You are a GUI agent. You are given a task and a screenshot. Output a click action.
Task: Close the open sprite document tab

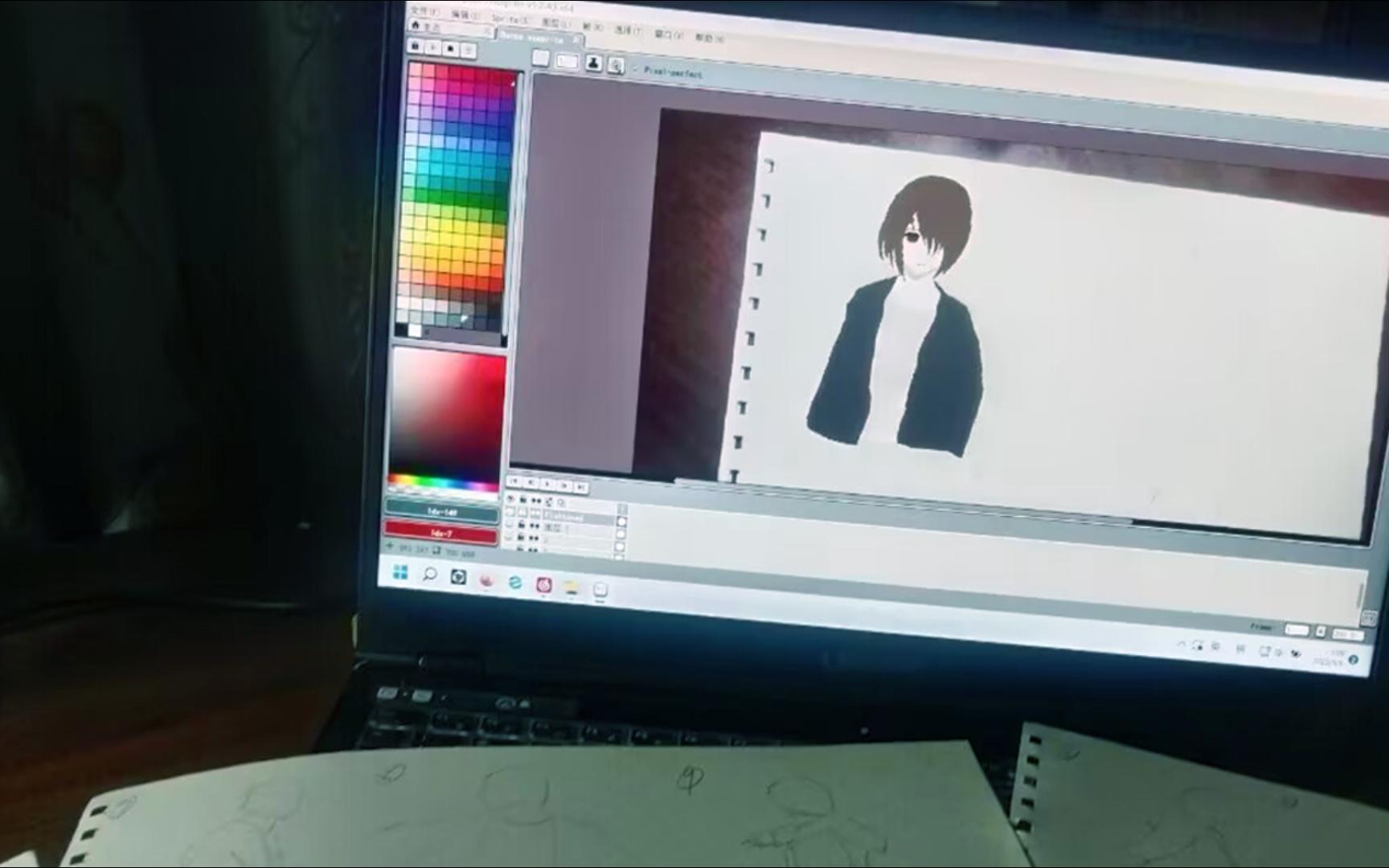click(x=577, y=39)
